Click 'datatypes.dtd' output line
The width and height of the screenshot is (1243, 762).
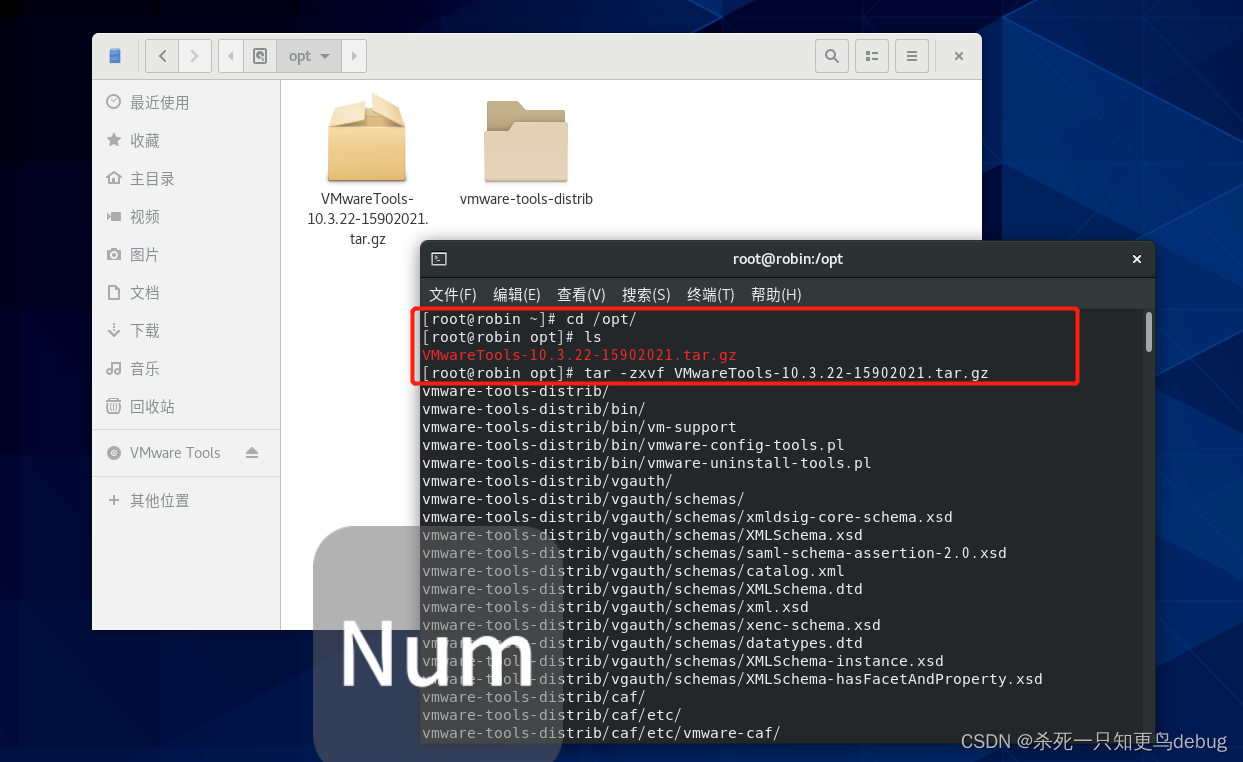(x=642, y=643)
